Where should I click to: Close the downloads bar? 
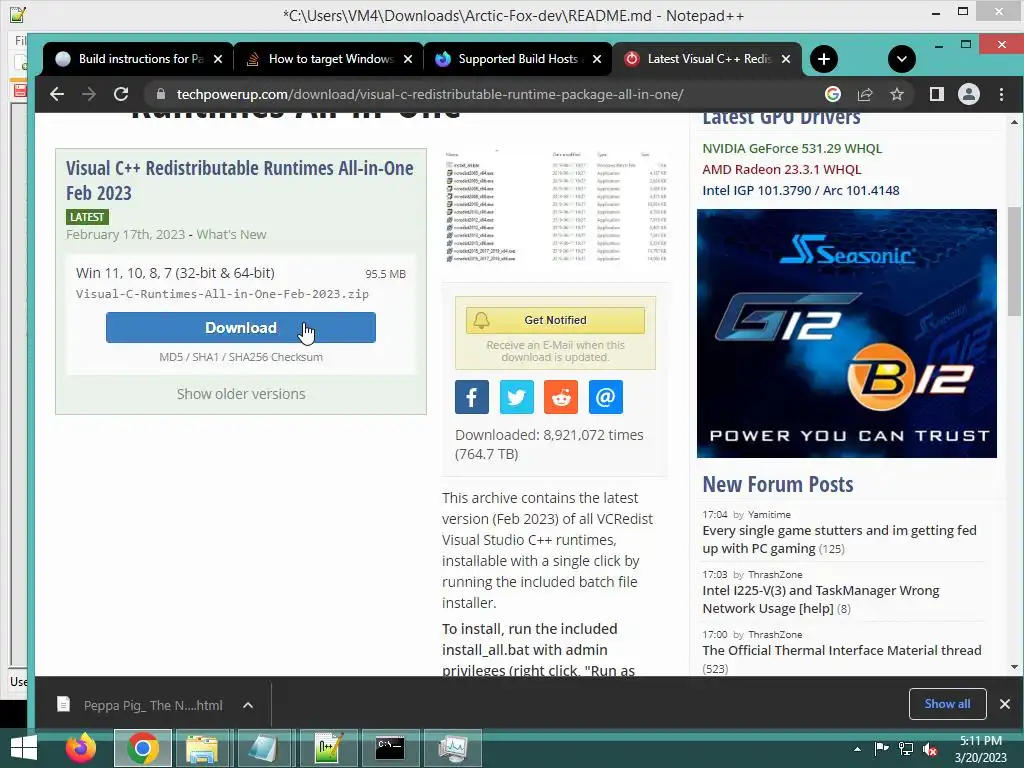pyautogui.click(x=1004, y=704)
